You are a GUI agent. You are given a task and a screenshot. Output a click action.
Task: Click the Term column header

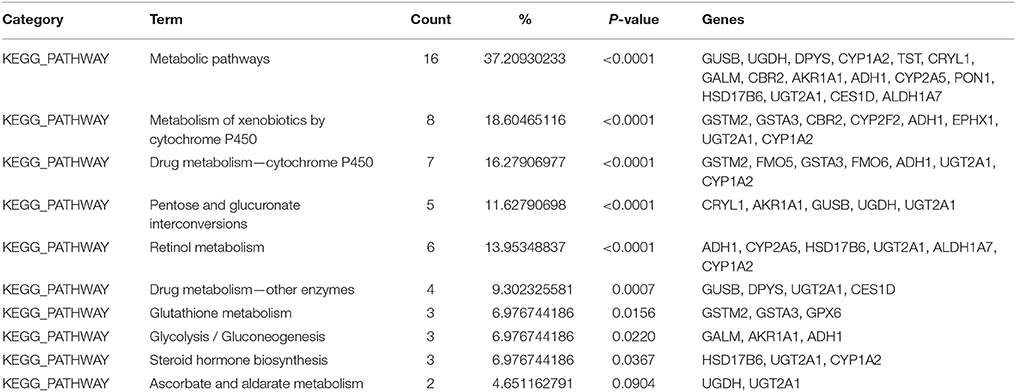point(167,19)
